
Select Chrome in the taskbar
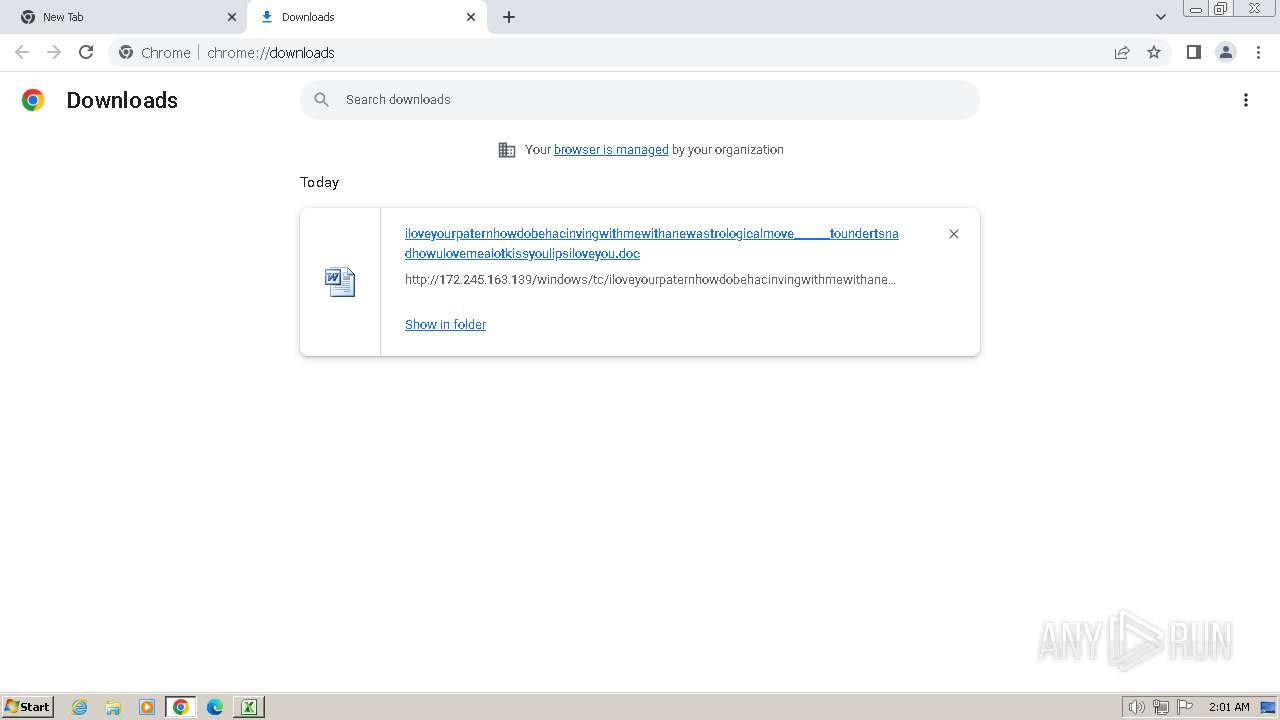click(181, 707)
